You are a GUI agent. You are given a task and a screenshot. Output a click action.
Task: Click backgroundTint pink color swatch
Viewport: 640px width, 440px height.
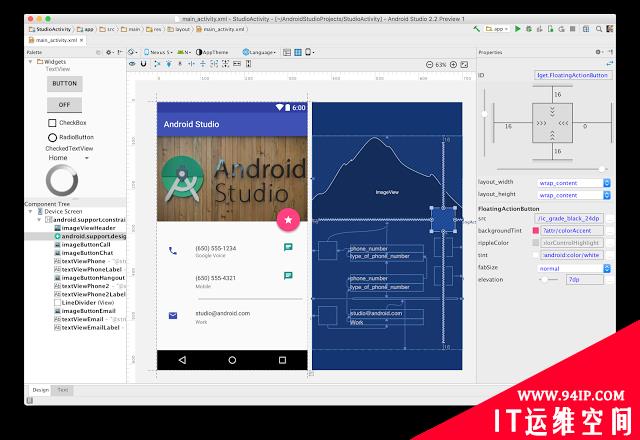[536, 231]
